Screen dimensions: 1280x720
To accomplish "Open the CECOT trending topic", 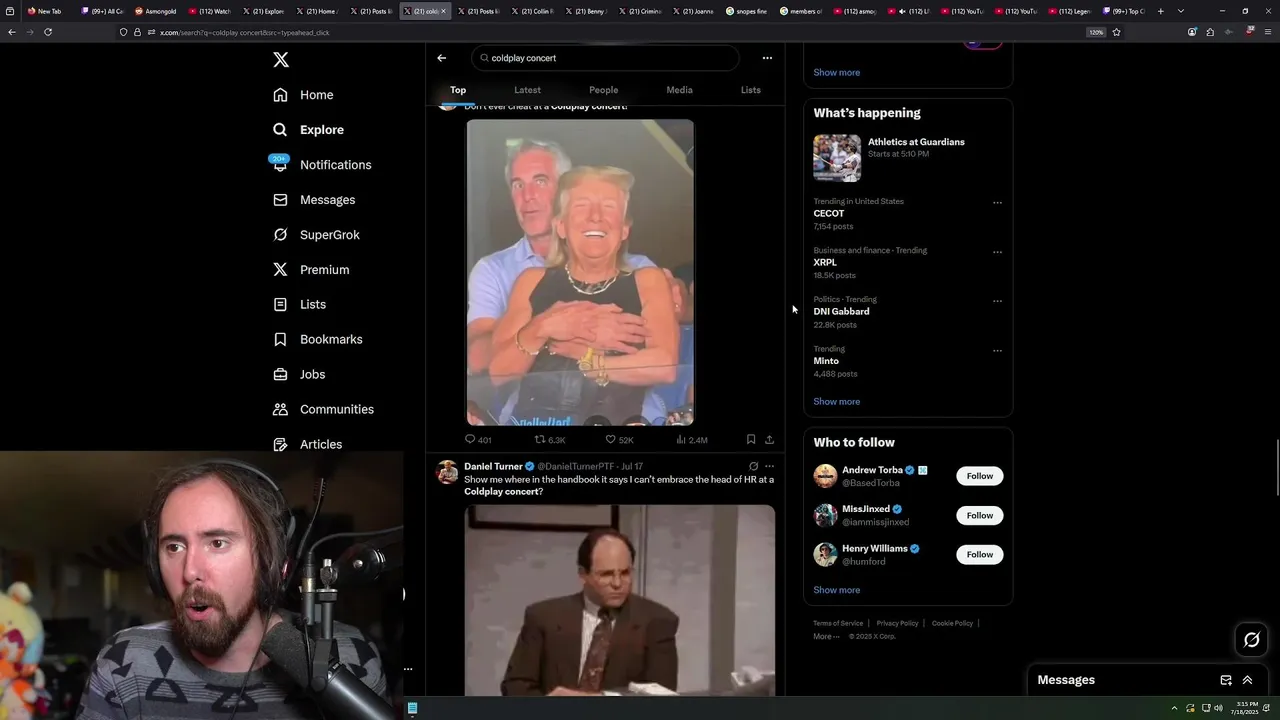I will [x=829, y=214].
